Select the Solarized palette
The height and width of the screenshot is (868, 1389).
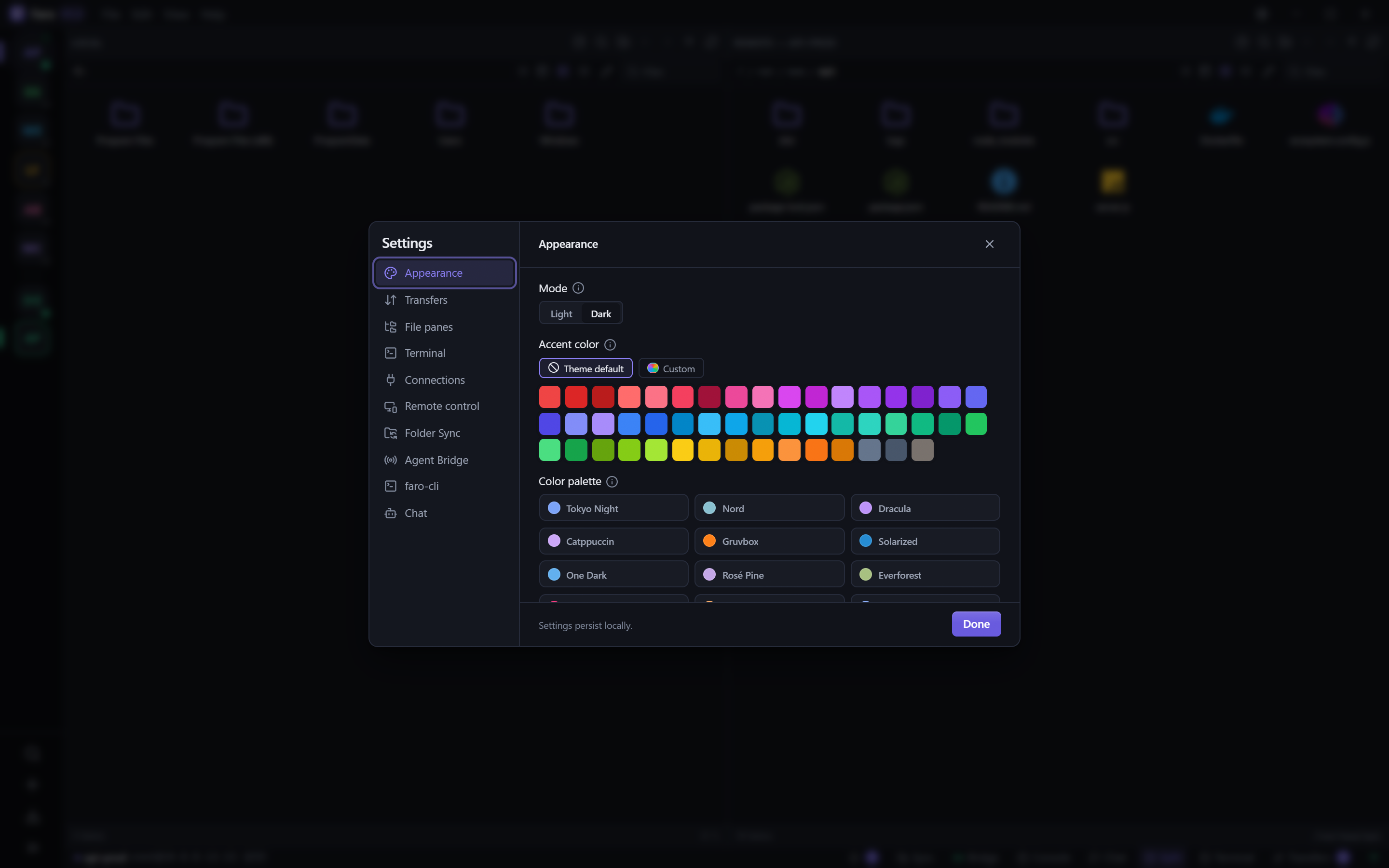point(925,542)
